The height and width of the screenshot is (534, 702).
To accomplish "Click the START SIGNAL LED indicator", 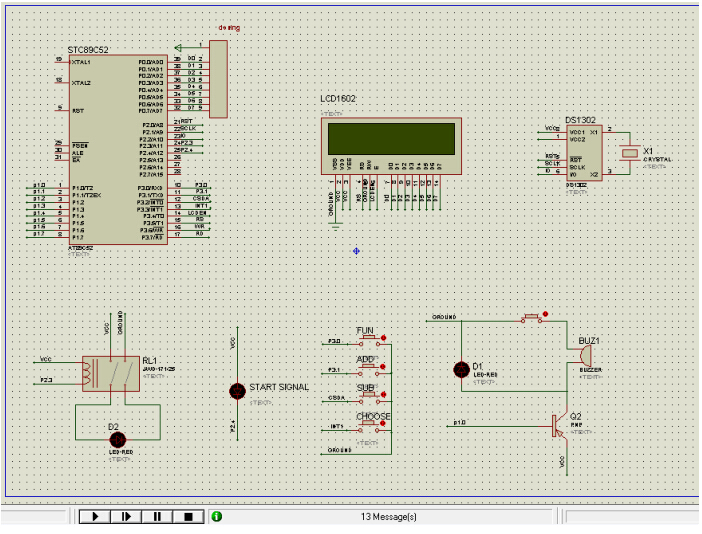I will [x=237, y=390].
